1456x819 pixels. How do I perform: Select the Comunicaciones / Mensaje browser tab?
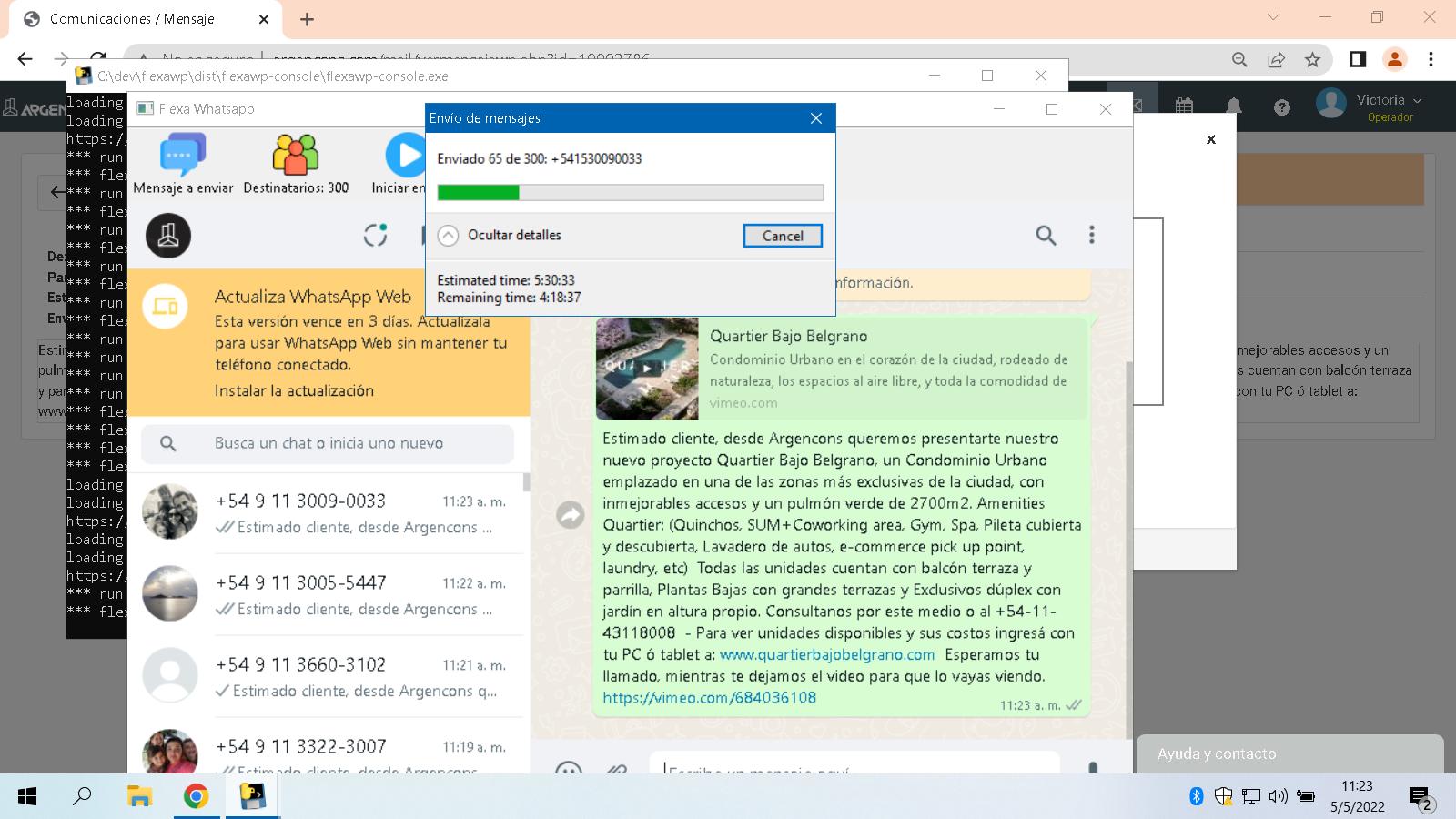pyautogui.click(x=146, y=19)
